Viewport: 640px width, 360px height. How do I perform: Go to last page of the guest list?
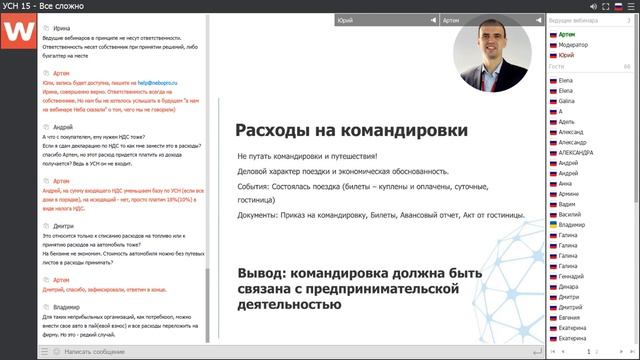tap(632, 351)
